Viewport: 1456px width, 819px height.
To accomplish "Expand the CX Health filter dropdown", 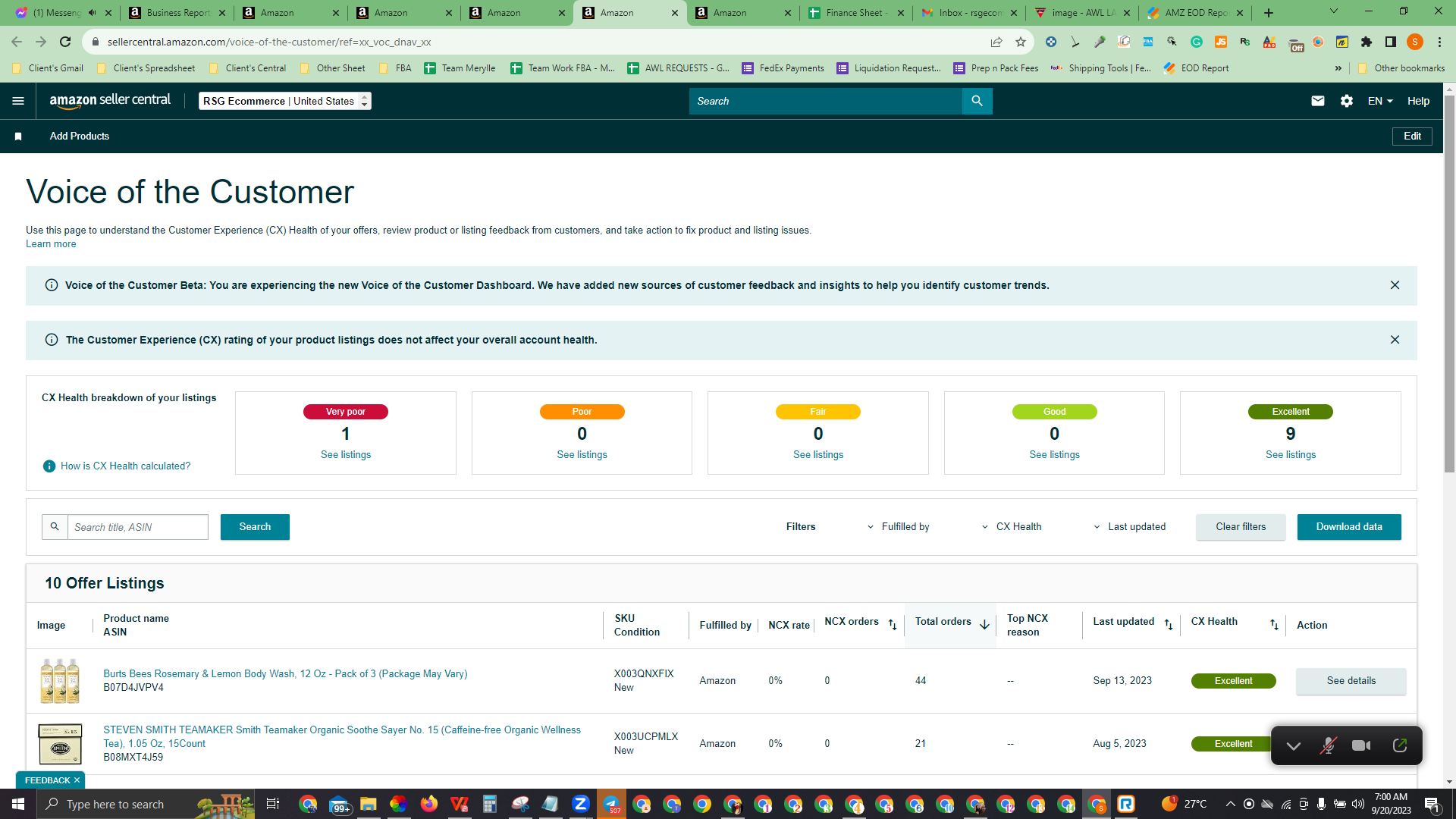I will pyautogui.click(x=1012, y=527).
